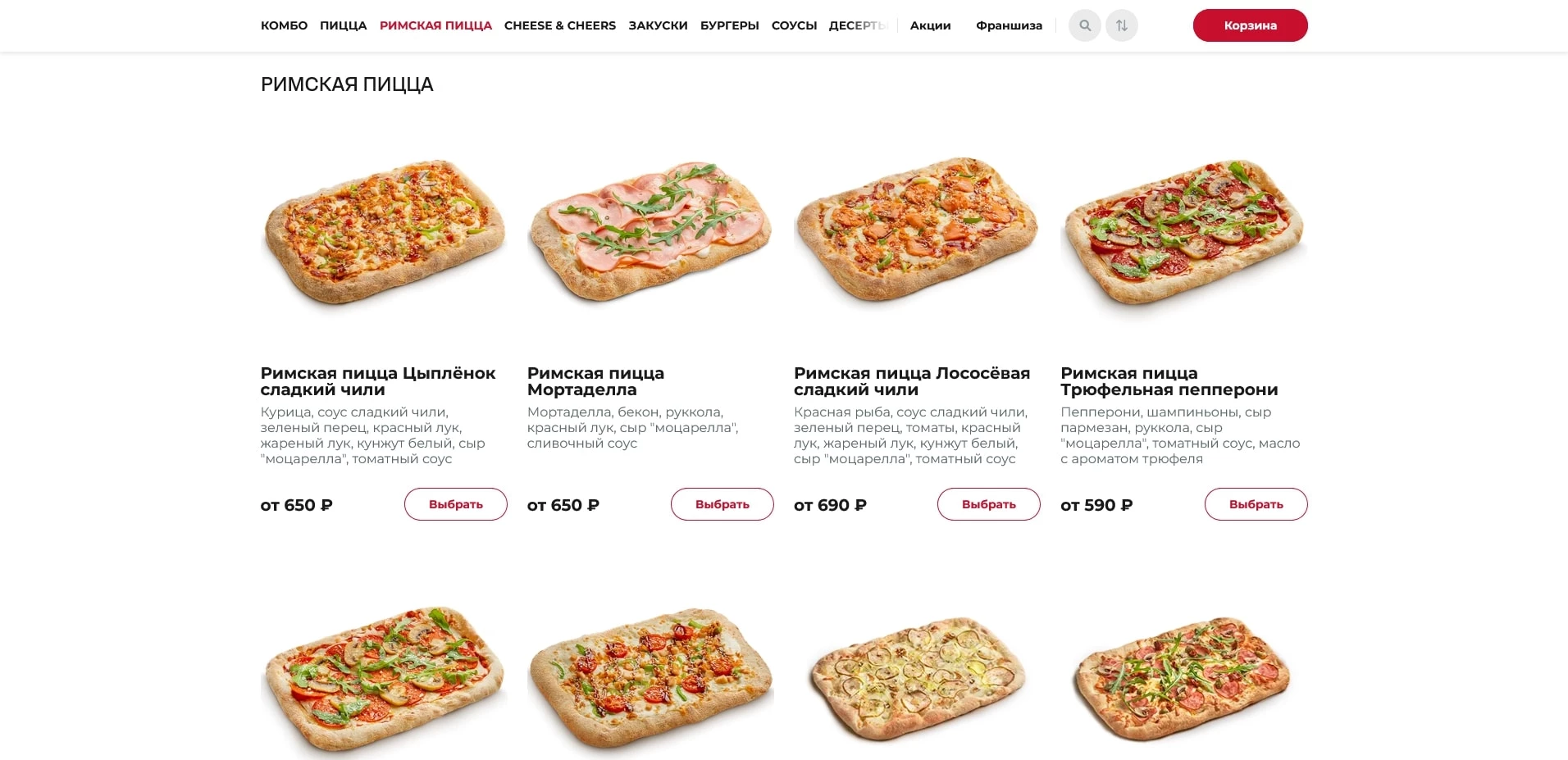Open the ПИЦЦА menu category

tap(343, 25)
